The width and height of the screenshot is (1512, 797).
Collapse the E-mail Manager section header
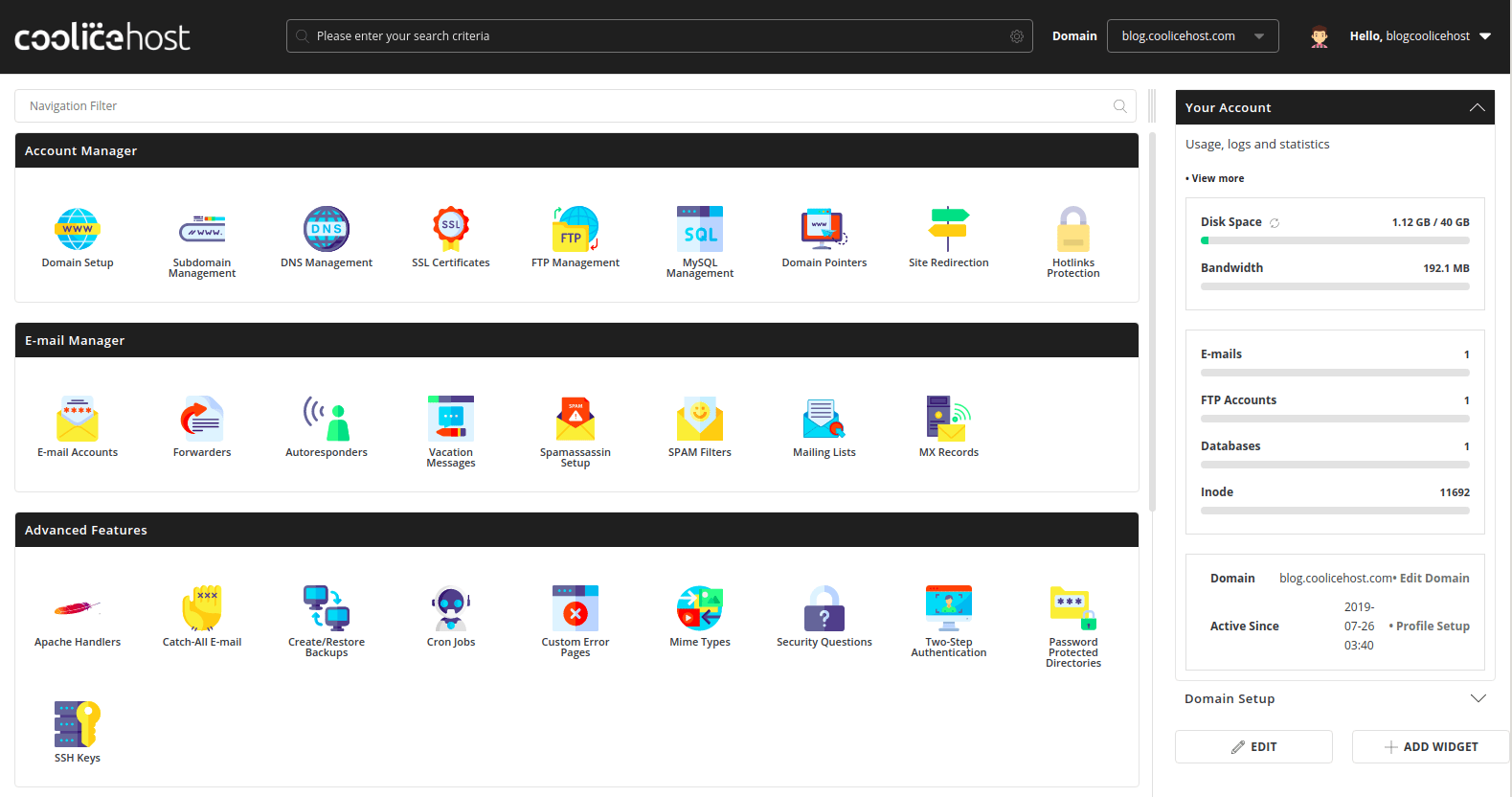pos(576,340)
